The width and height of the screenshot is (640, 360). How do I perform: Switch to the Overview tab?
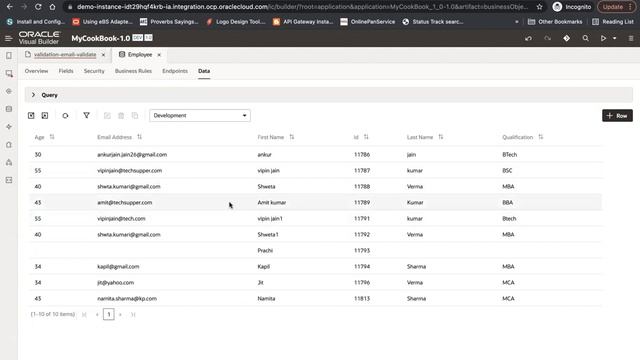[x=36, y=71]
